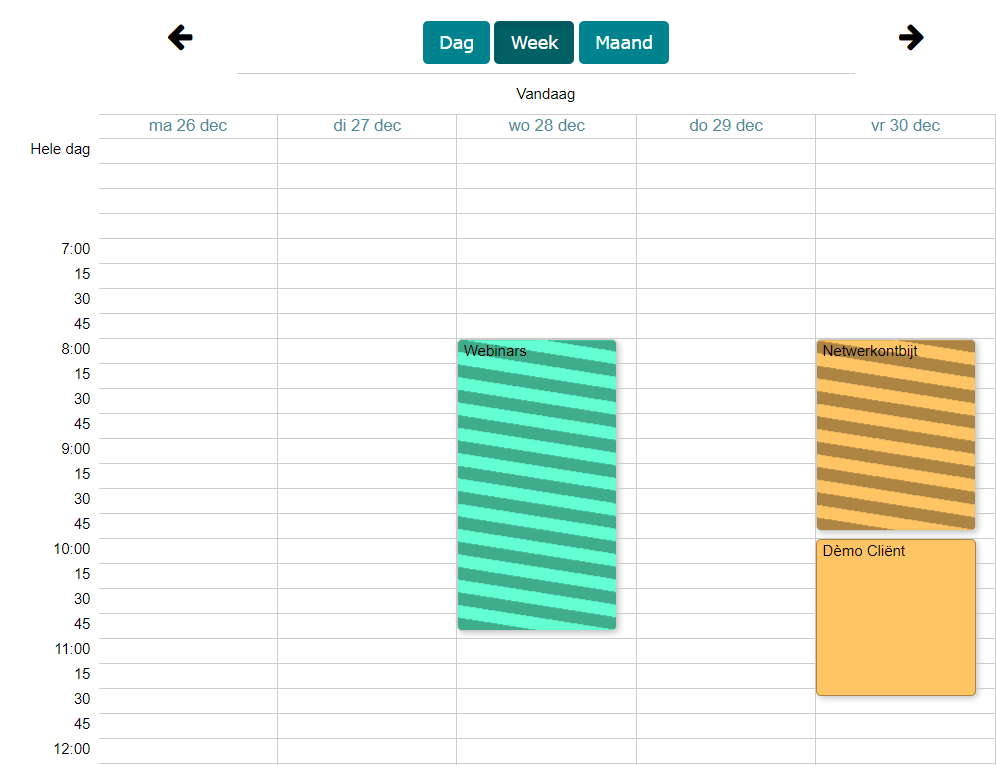
Task: Go to next week with right arrow
Action: click(x=911, y=38)
